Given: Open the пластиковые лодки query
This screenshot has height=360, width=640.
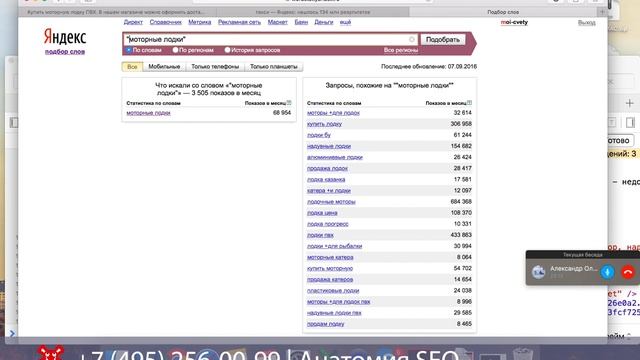Looking at the screenshot, I should (x=333, y=291).
